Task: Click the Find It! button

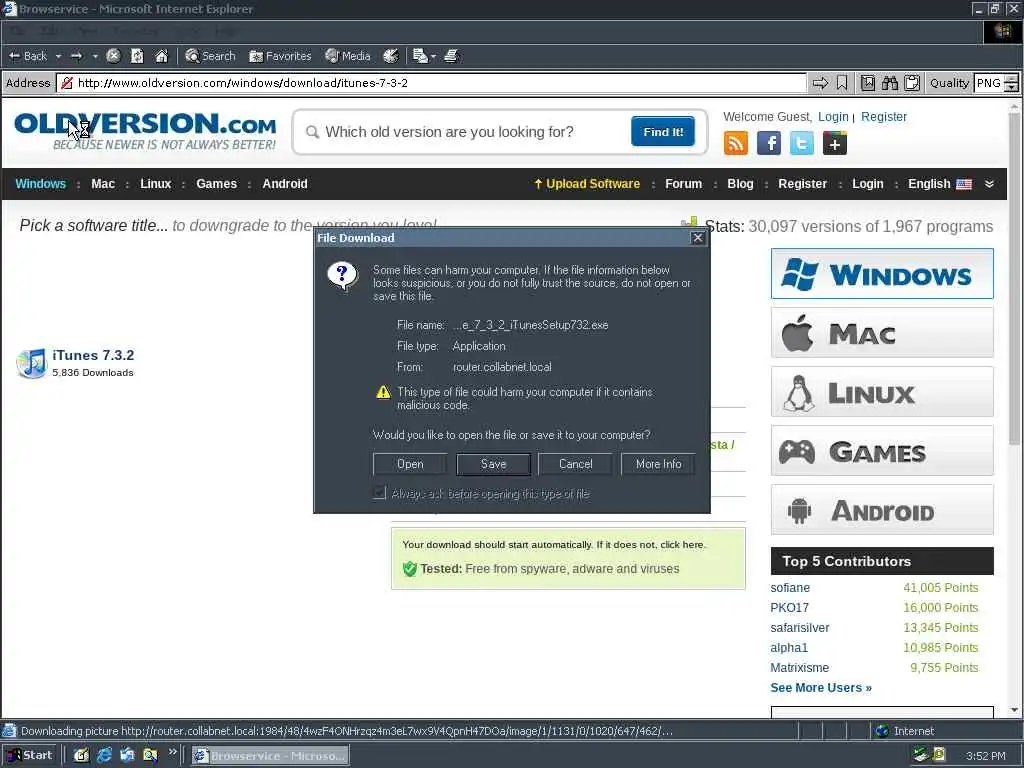Action: click(663, 132)
